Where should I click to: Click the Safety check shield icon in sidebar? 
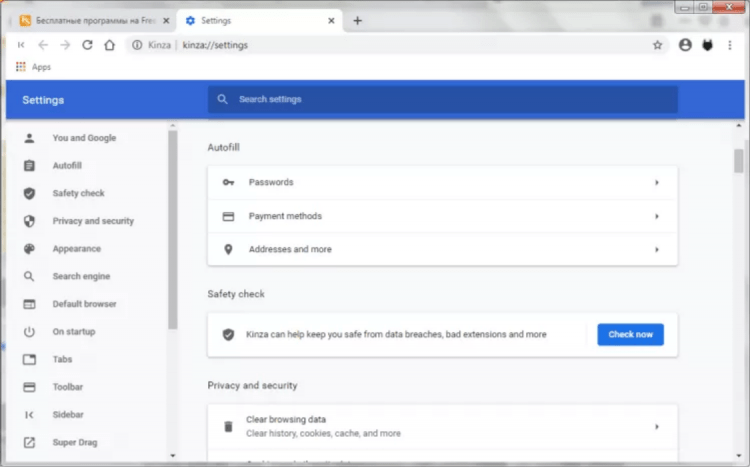pos(29,193)
